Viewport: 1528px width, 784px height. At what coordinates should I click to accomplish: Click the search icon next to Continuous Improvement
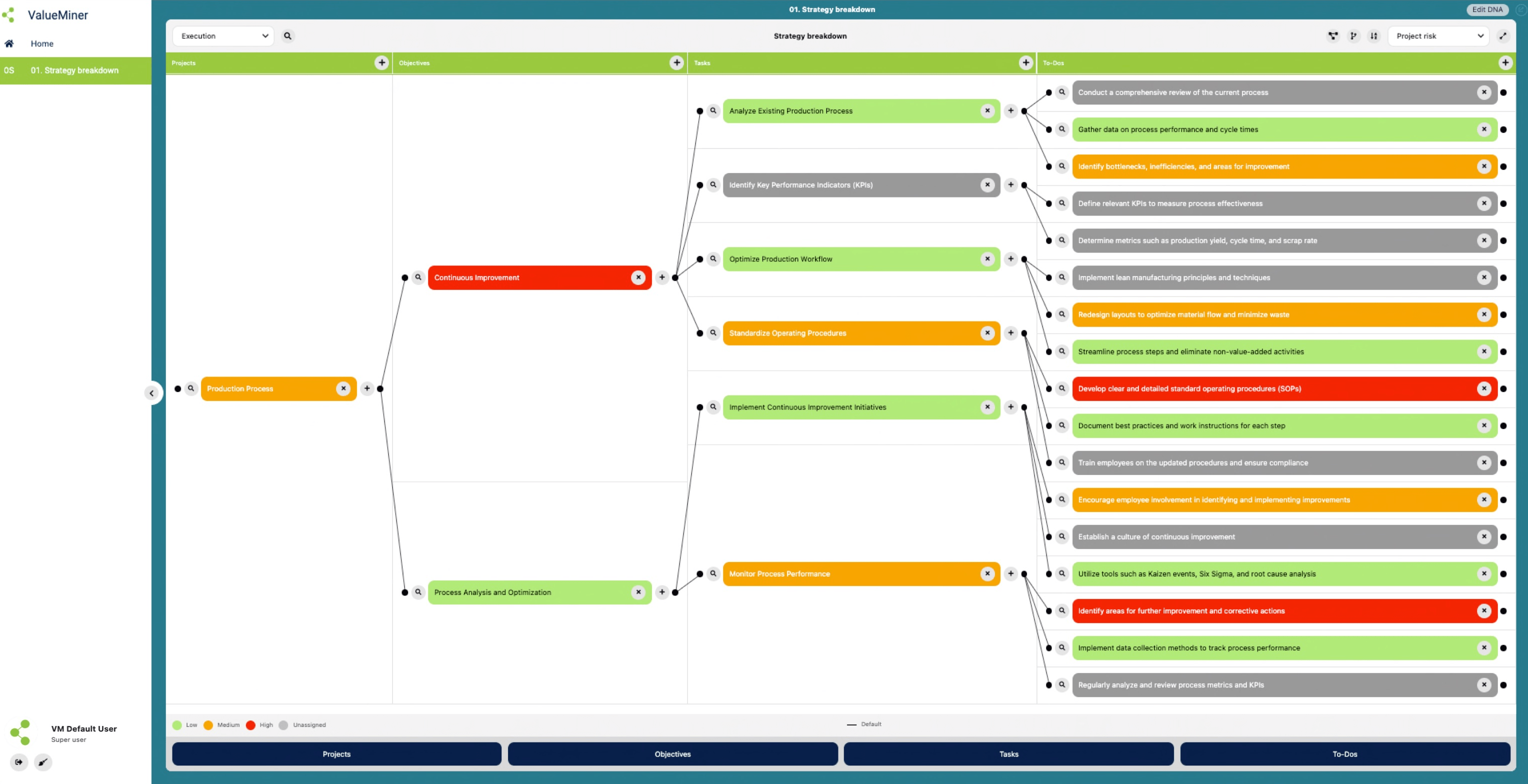point(417,277)
